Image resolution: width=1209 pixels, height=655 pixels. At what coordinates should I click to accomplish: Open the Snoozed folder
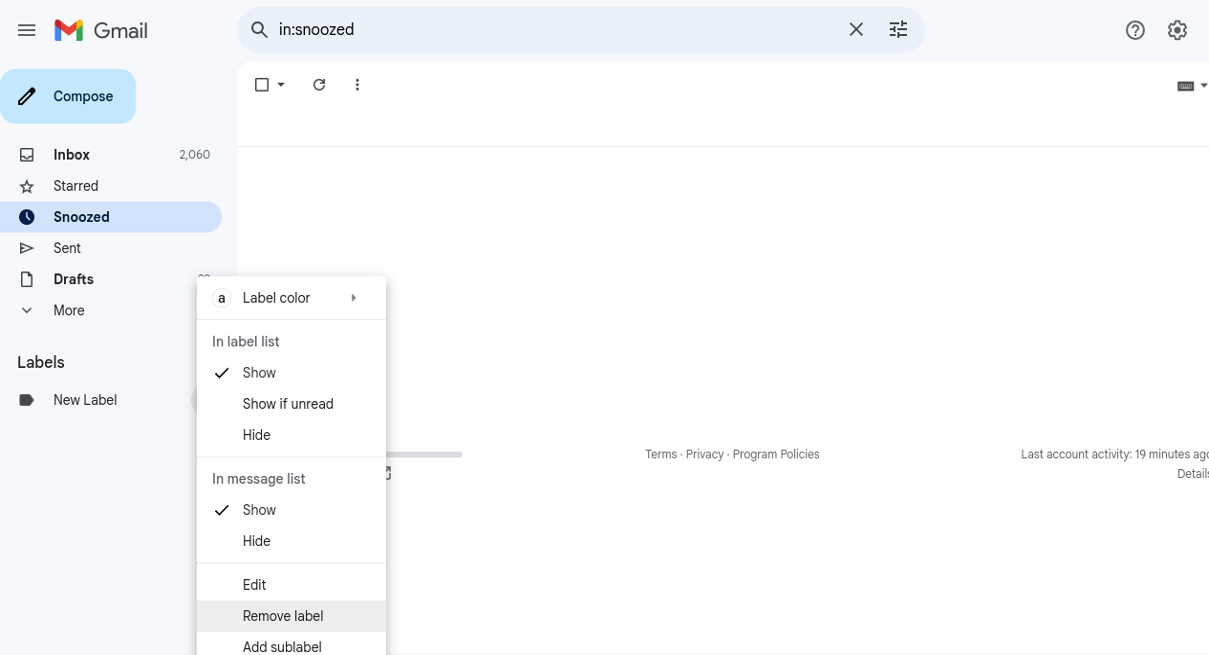(81, 216)
